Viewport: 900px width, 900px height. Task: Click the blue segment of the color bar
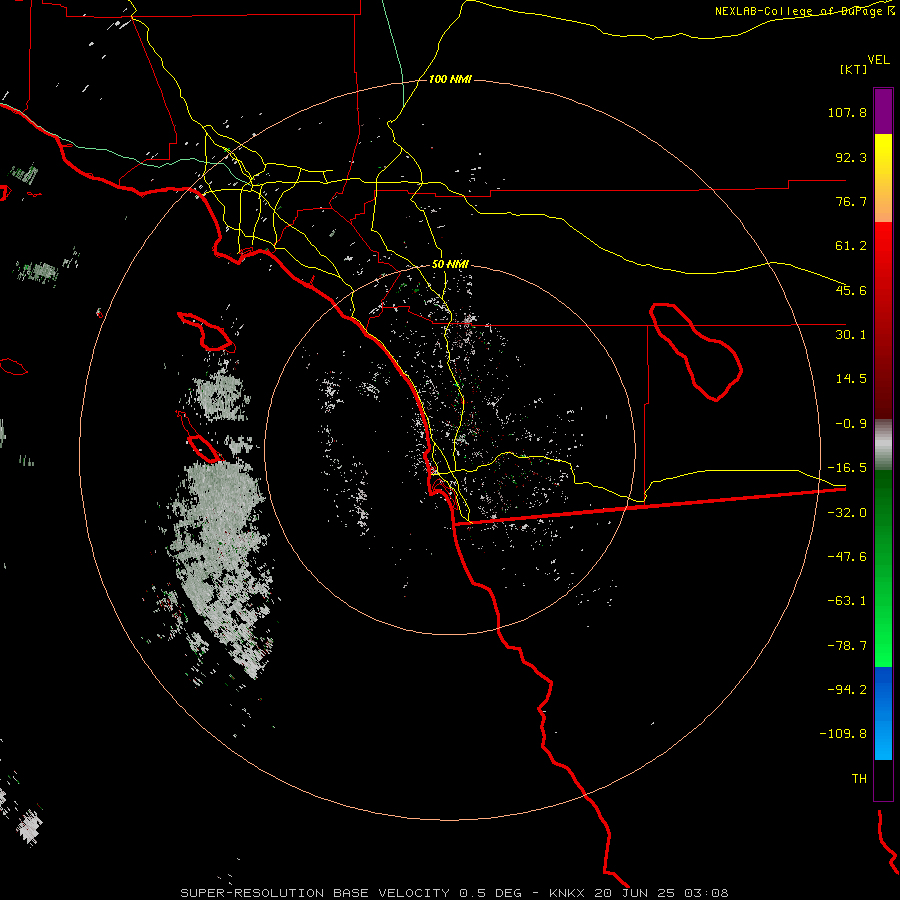[883, 713]
